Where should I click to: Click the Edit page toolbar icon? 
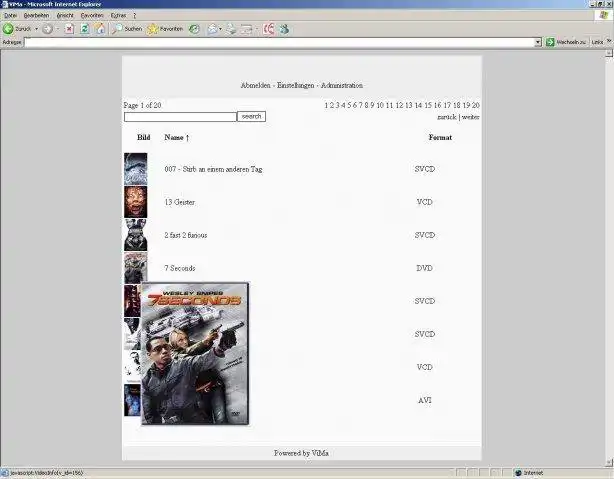click(x=247, y=29)
